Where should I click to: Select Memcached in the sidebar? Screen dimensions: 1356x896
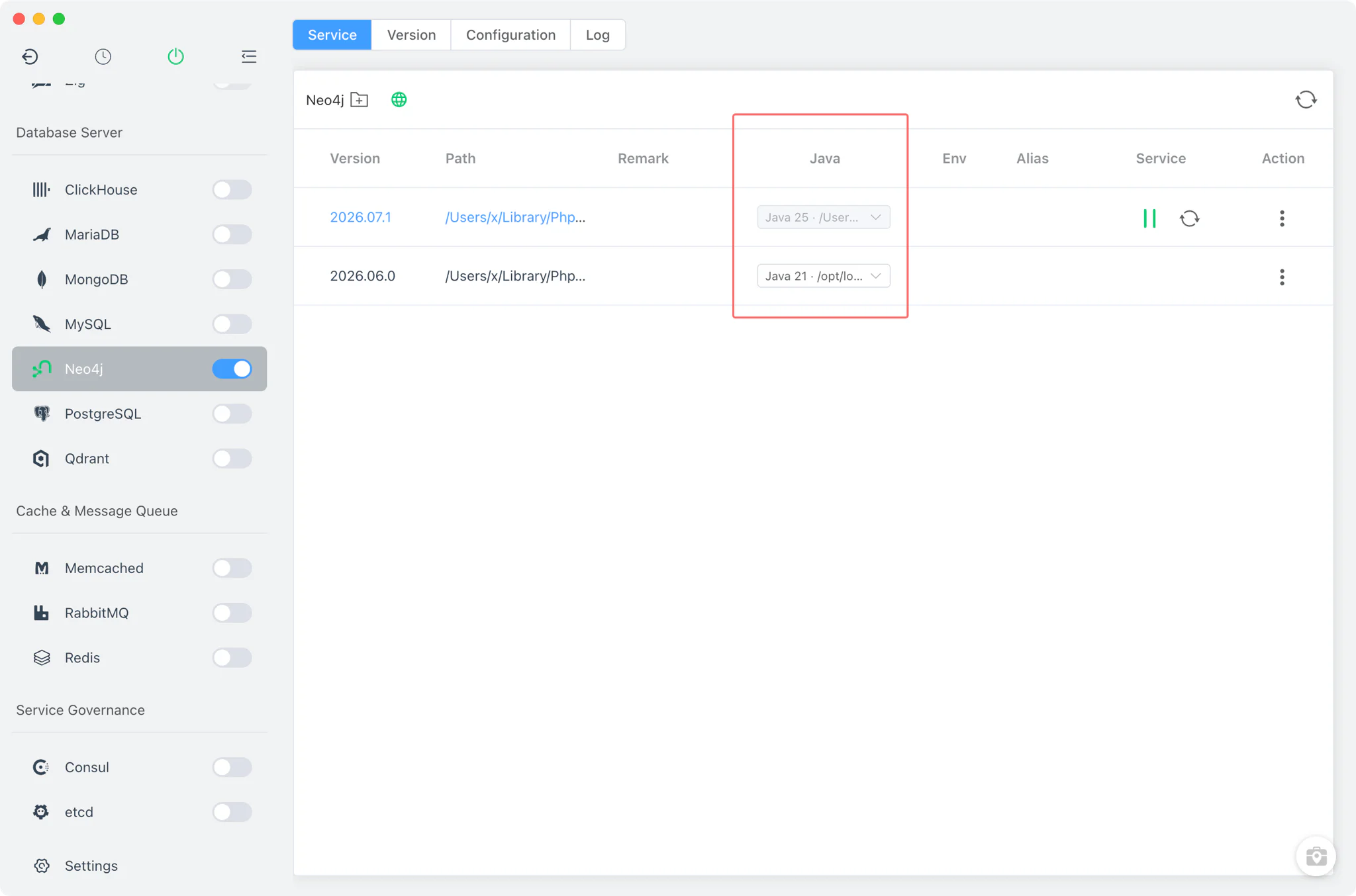(139, 568)
